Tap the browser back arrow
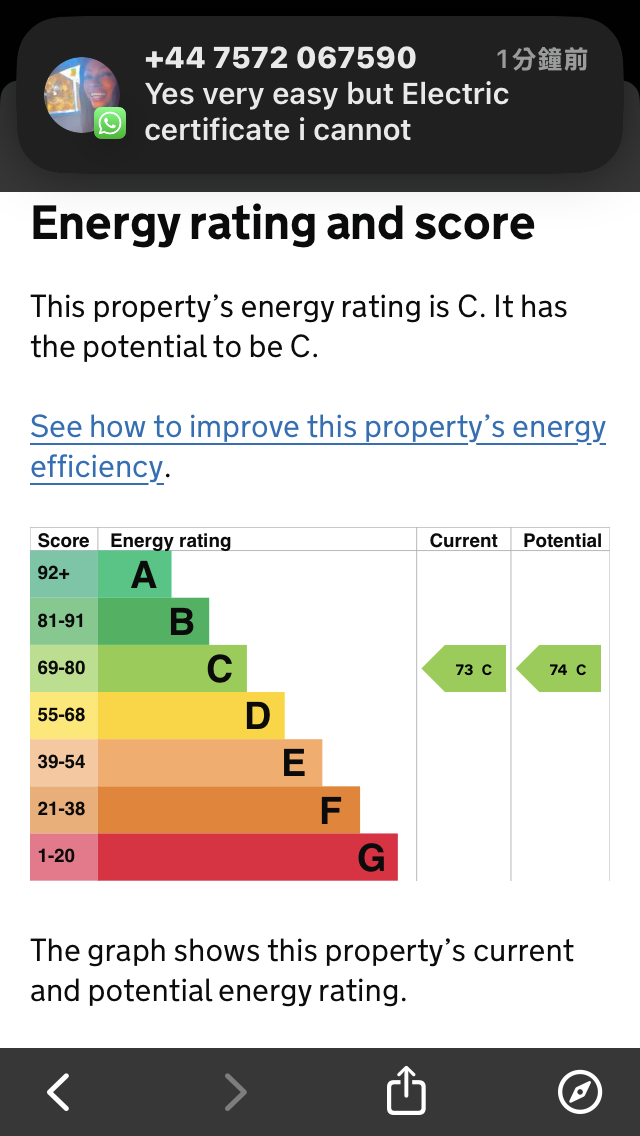 click(59, 1092)
